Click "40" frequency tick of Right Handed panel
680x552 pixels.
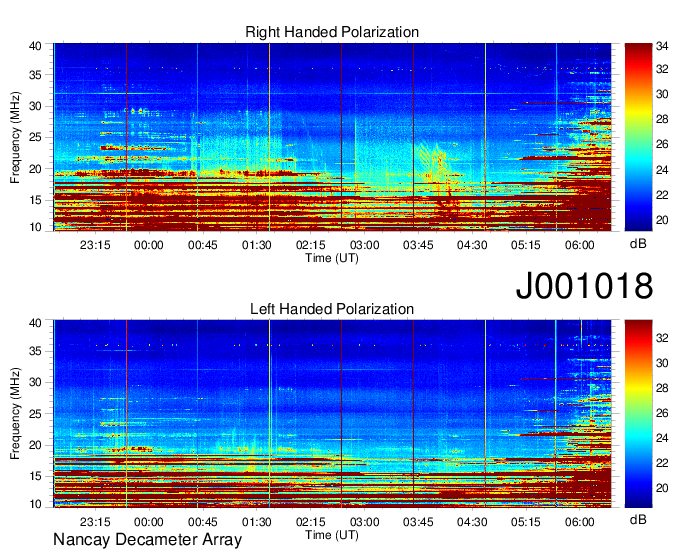tap(35, 46)
